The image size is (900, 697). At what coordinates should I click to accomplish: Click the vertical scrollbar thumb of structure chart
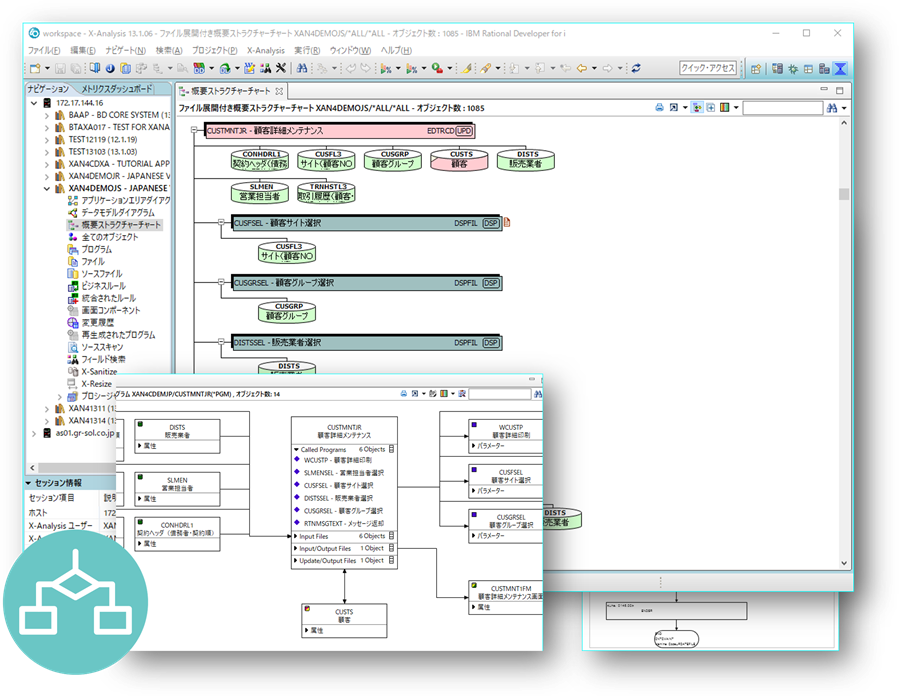[844, 194]
